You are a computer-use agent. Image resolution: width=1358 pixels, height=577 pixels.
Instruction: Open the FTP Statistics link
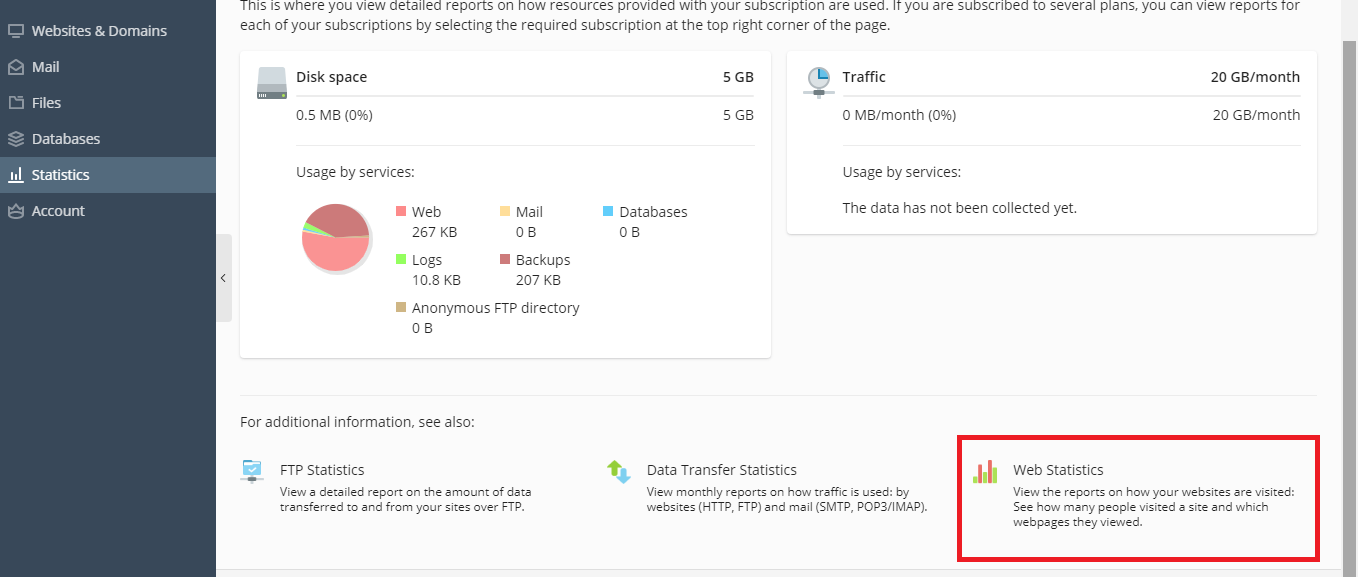322,470
